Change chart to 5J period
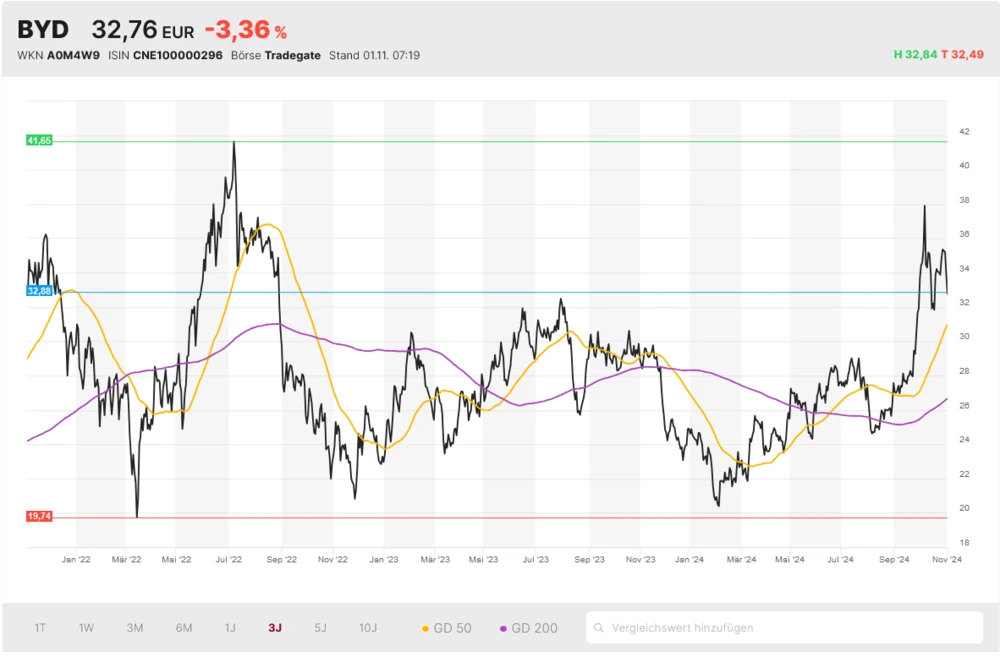This screenshot has height=663, width=1000. click(x=320, y=628)
